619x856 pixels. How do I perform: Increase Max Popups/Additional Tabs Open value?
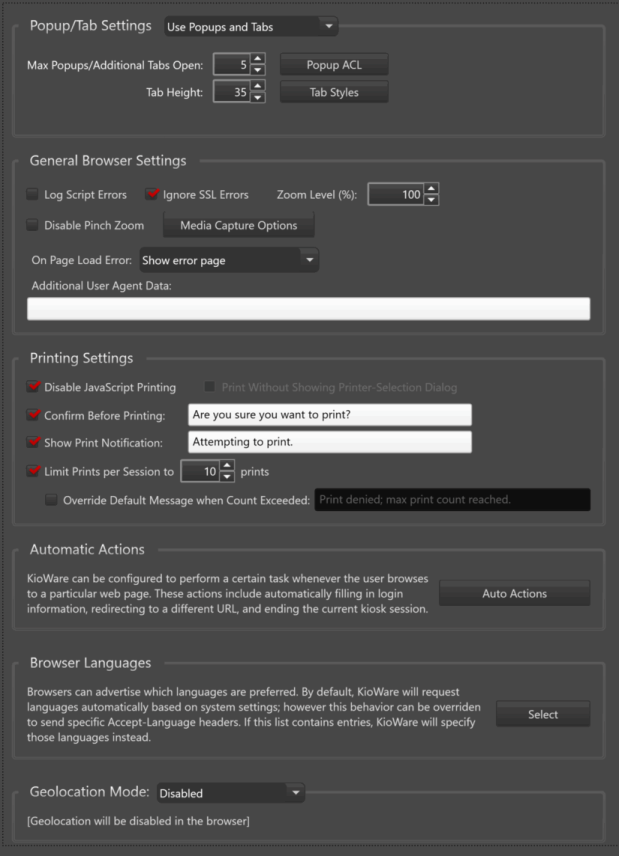pos(258,58)
